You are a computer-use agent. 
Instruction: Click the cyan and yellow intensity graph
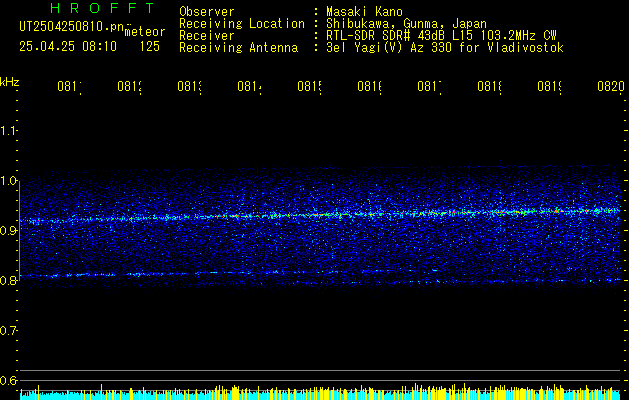(320, 393)
